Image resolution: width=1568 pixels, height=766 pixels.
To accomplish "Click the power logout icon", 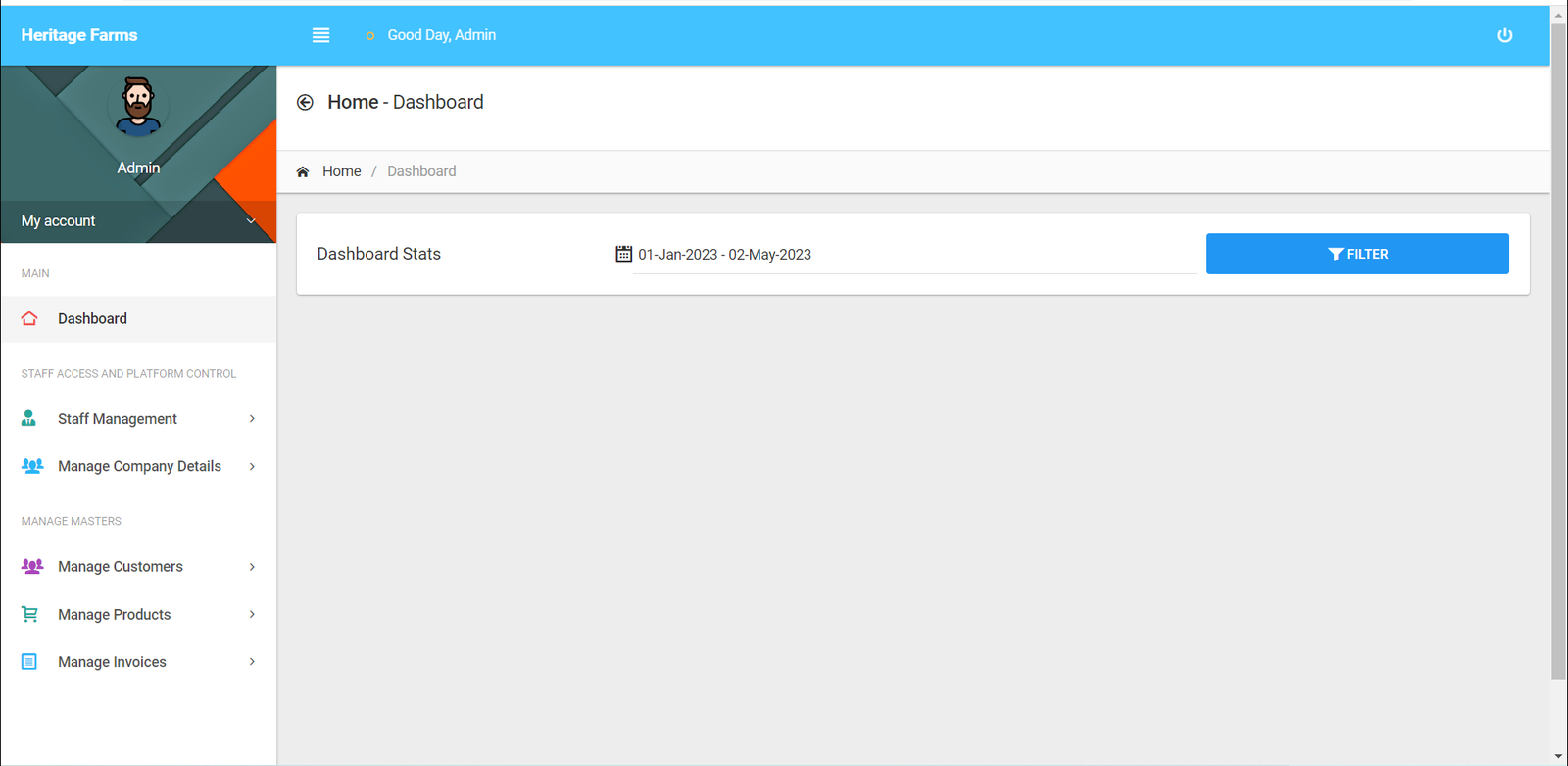I will pos(1504,35).
